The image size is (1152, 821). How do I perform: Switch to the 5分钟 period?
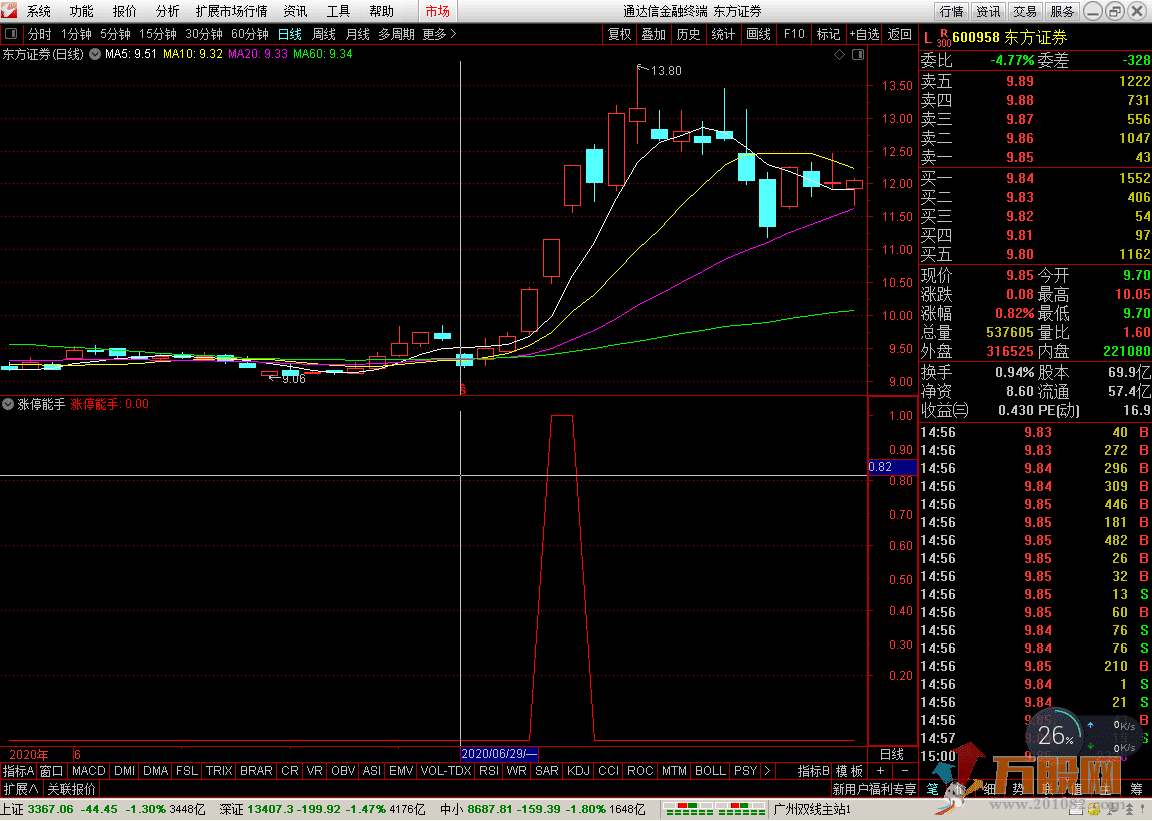coord(115,34)
